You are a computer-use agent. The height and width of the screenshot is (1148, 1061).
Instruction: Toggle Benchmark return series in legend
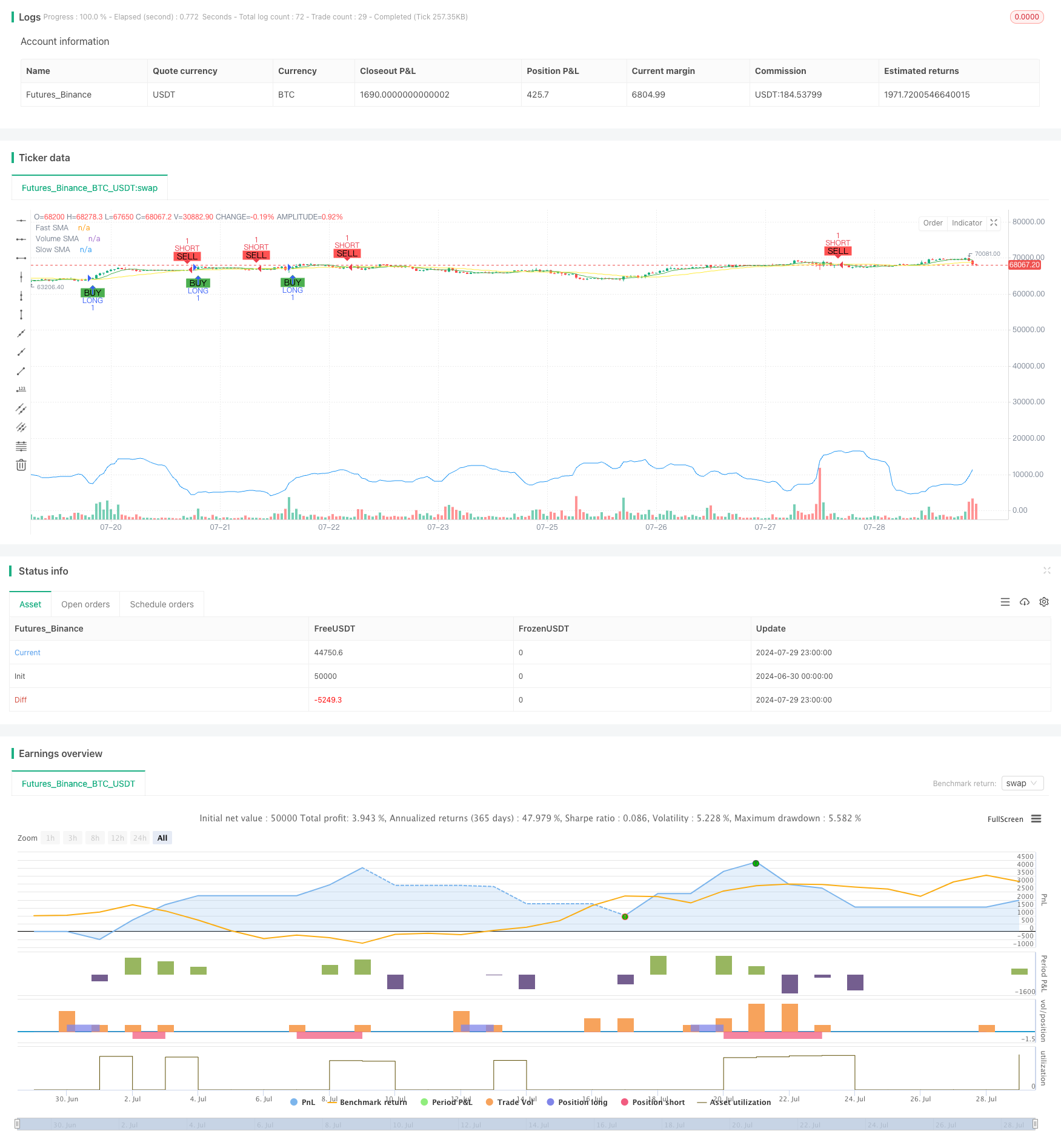click(367, 1102)
